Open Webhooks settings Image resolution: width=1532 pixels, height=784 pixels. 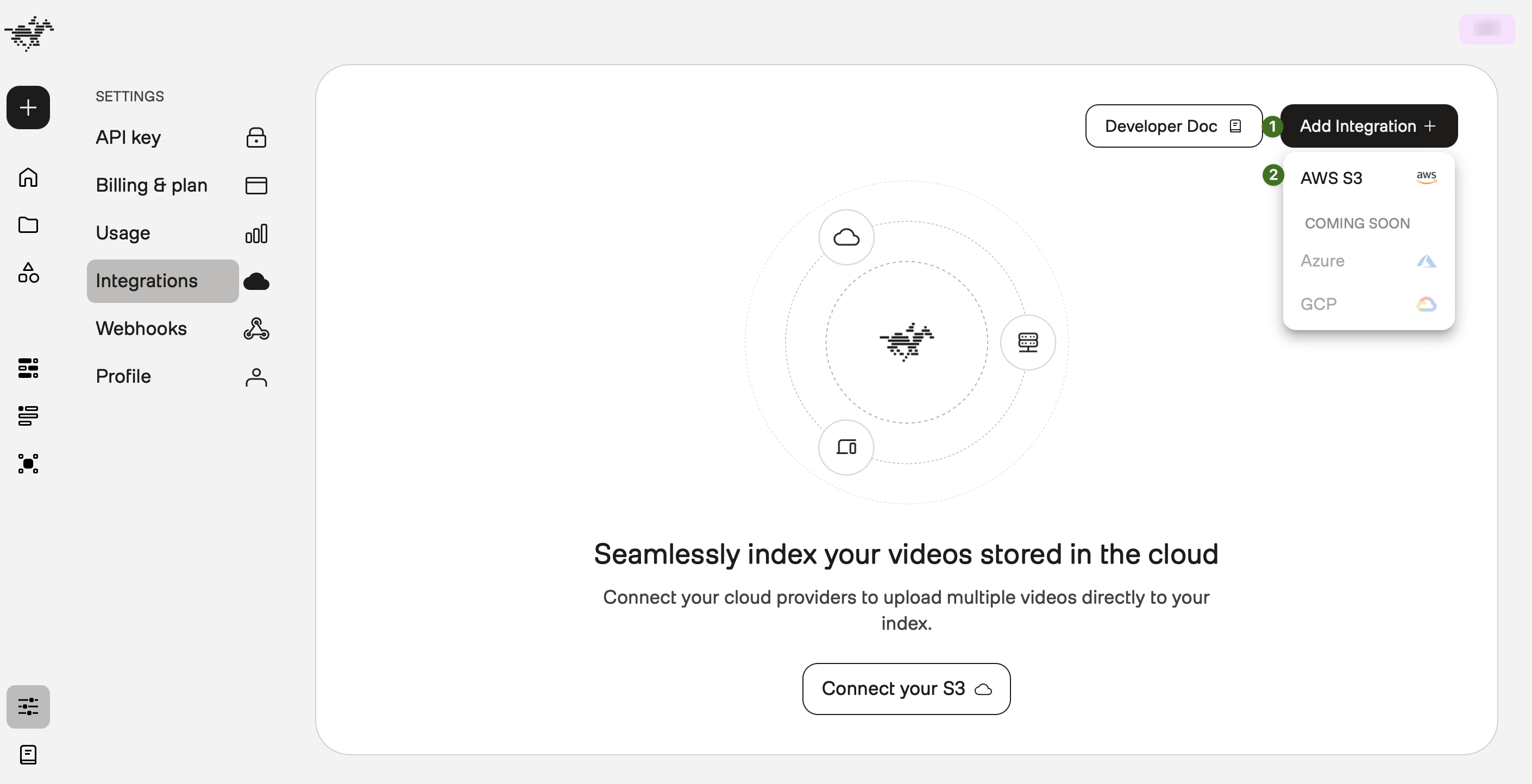[142, 328]
